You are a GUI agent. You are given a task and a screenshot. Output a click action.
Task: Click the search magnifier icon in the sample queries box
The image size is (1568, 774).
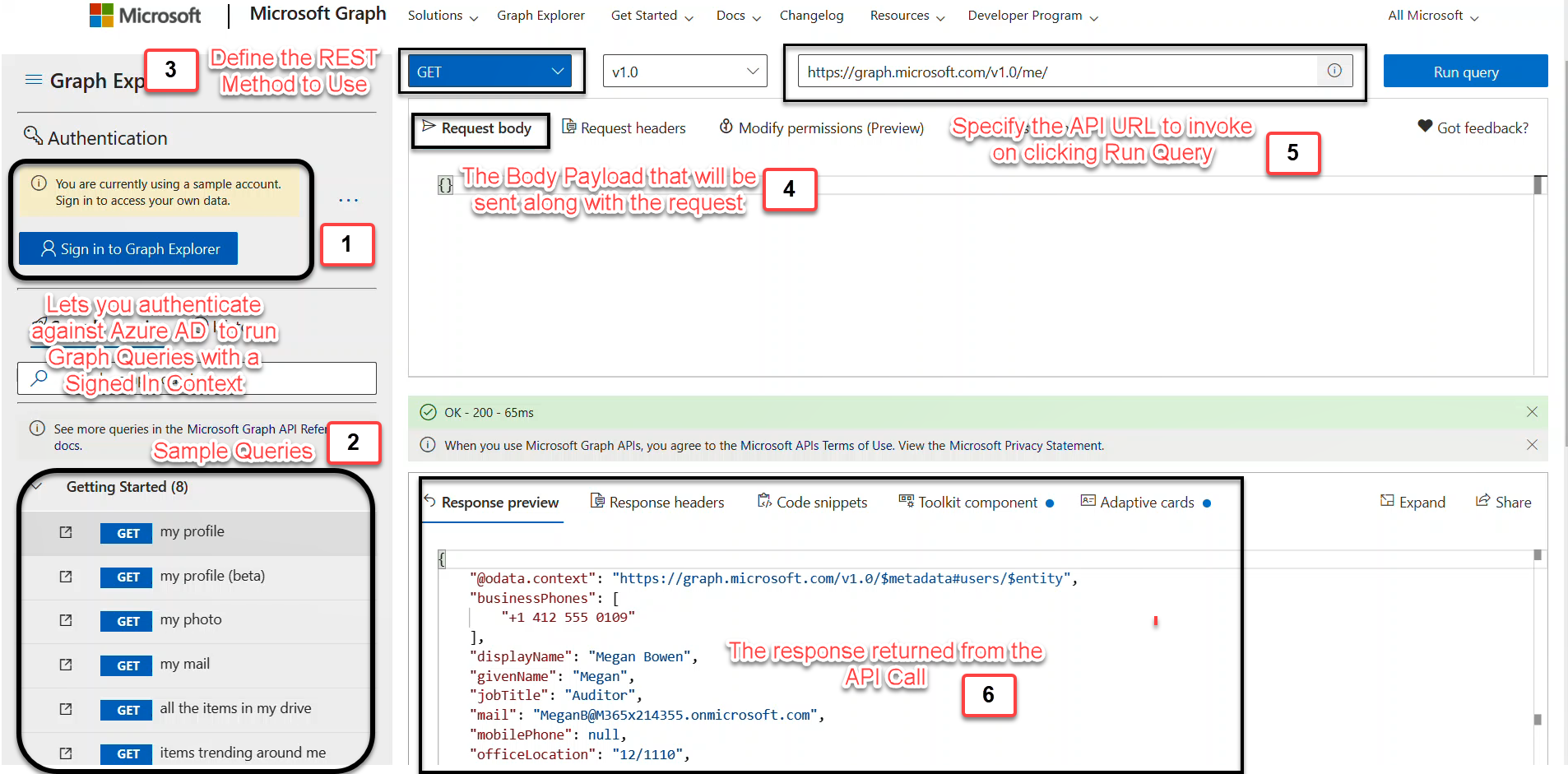(39, 378)
